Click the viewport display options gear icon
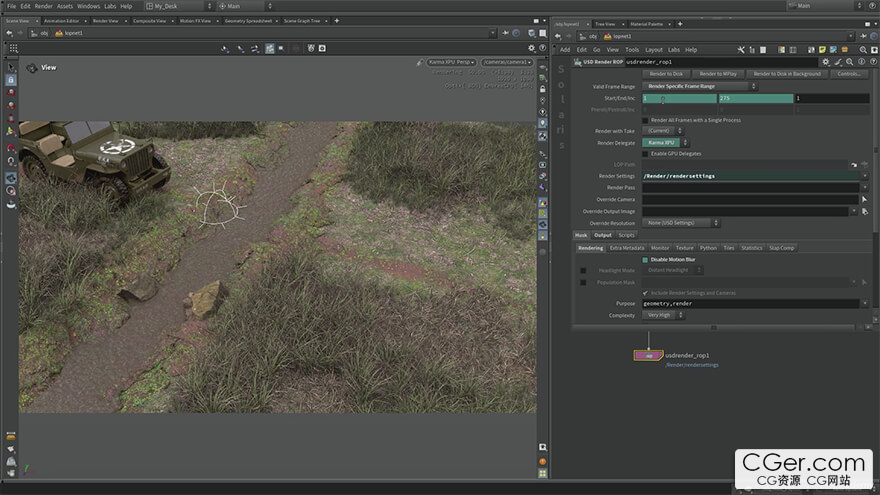Image resolution: width=880 pixels, height=495 pixels. (531, 48)
